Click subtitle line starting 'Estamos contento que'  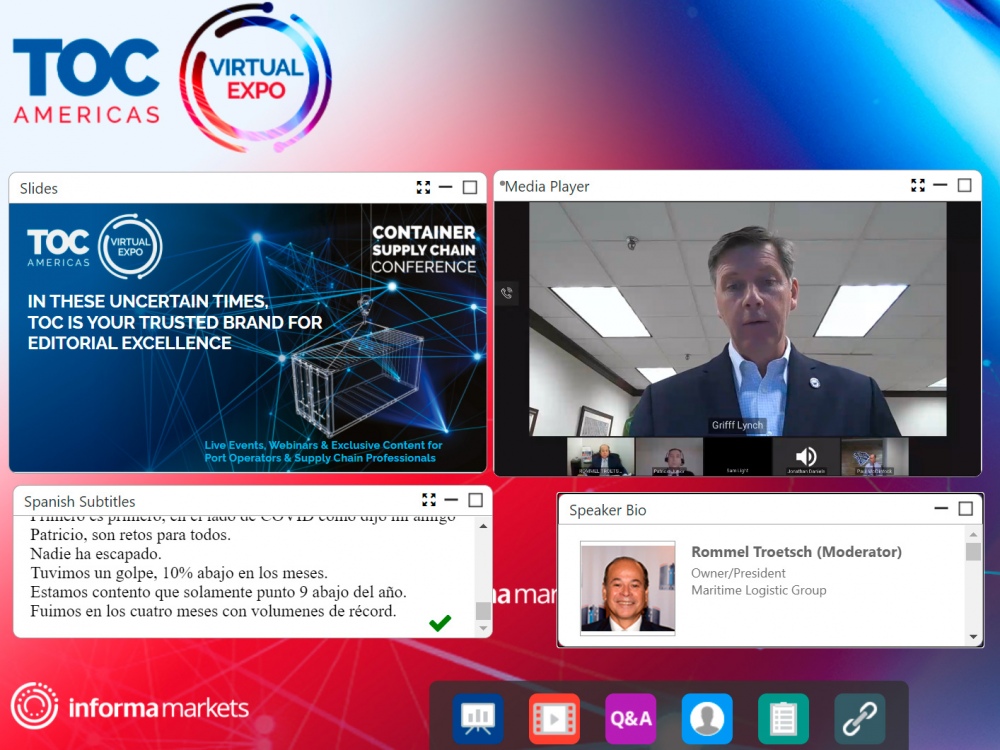(x=218, y=592)
